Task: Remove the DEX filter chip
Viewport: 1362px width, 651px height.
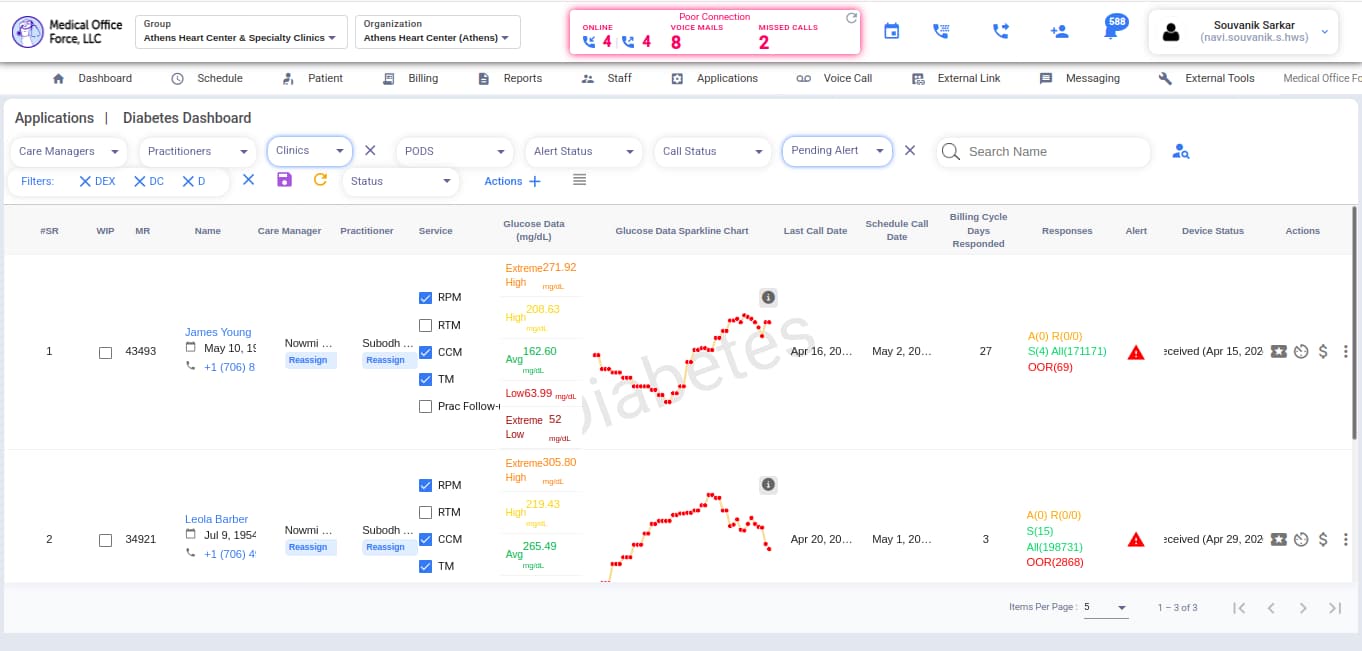Action: [x=85, y=181]
